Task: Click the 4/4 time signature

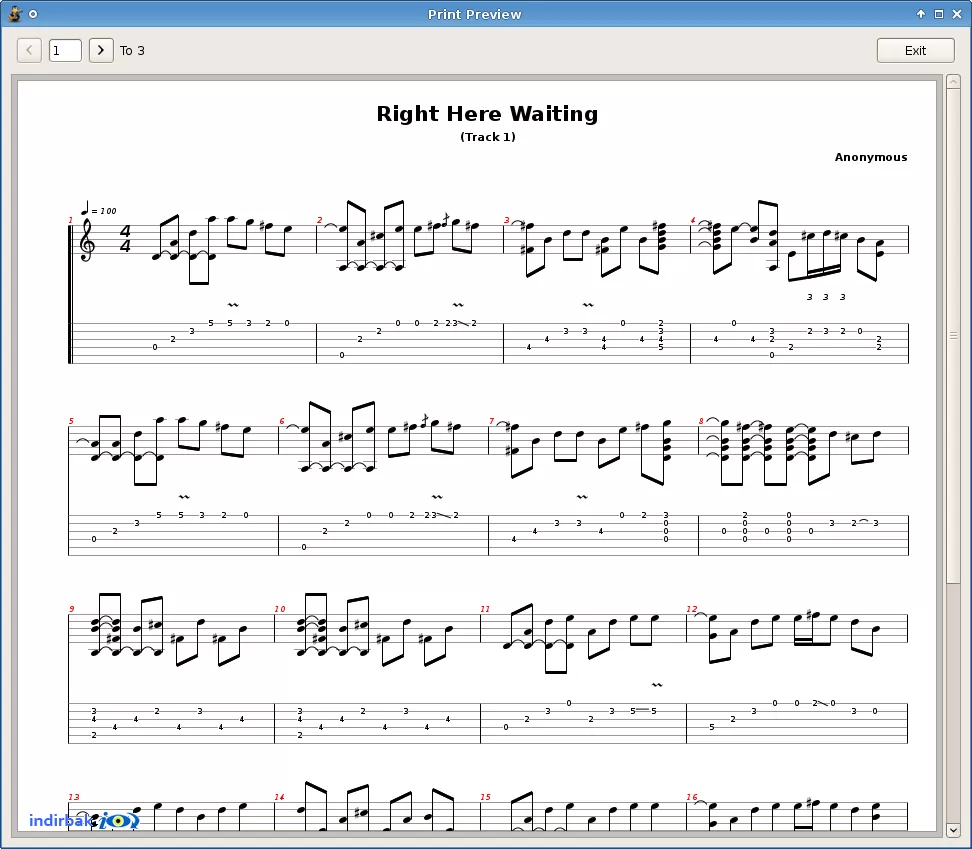Action: coord(125,239)
